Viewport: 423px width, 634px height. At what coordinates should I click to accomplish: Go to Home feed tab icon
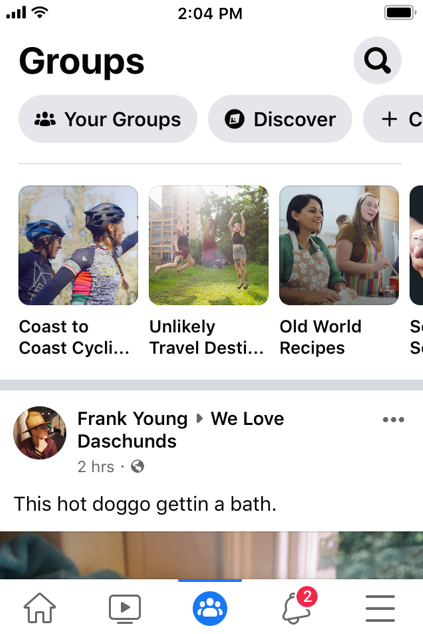(39, 607)
